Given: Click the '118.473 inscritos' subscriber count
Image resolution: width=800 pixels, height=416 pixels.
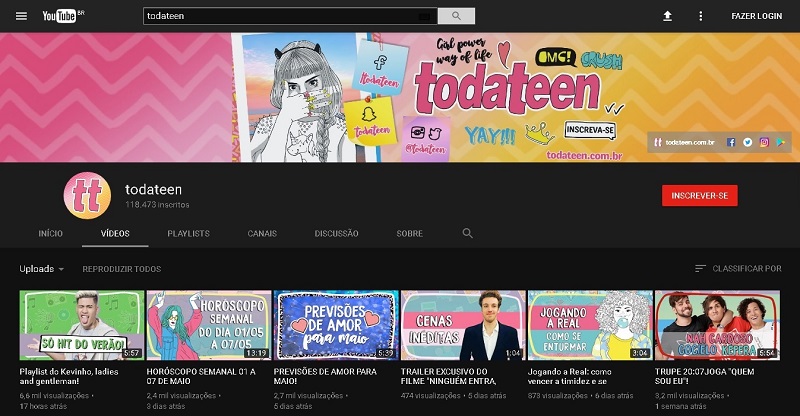Looking at the screenshot, I should pos(157,205).
